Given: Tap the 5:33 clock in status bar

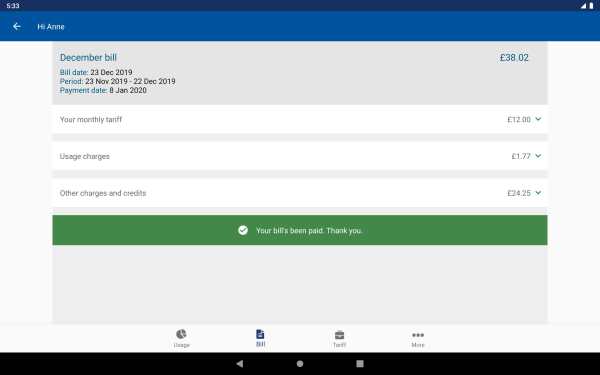Looking at the screenshot, I should click(13, 6).
